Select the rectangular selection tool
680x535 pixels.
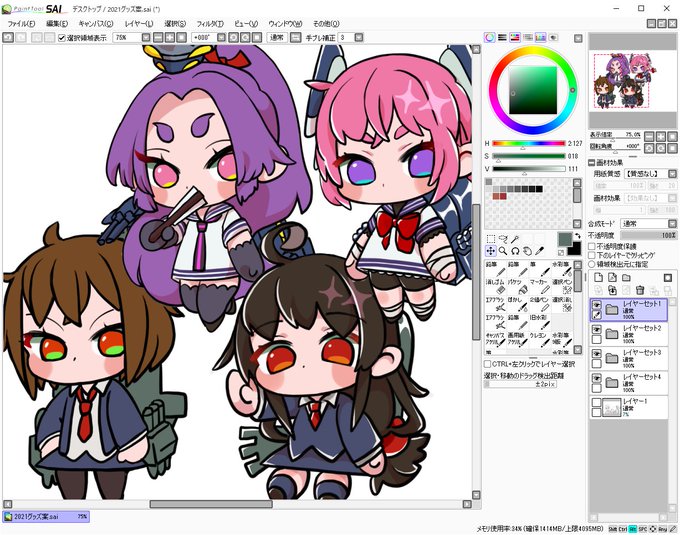[490, 239]
